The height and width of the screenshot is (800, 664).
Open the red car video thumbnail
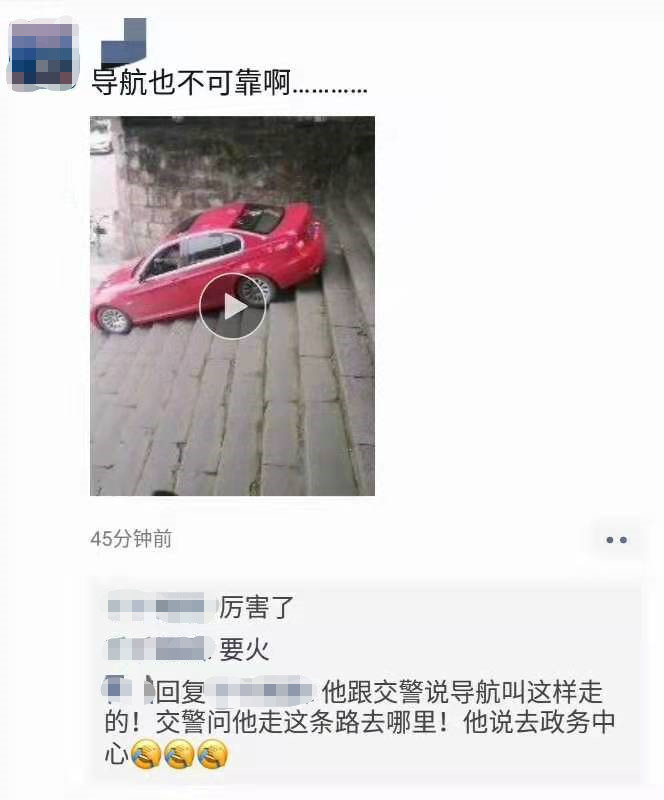pos(232,306)
